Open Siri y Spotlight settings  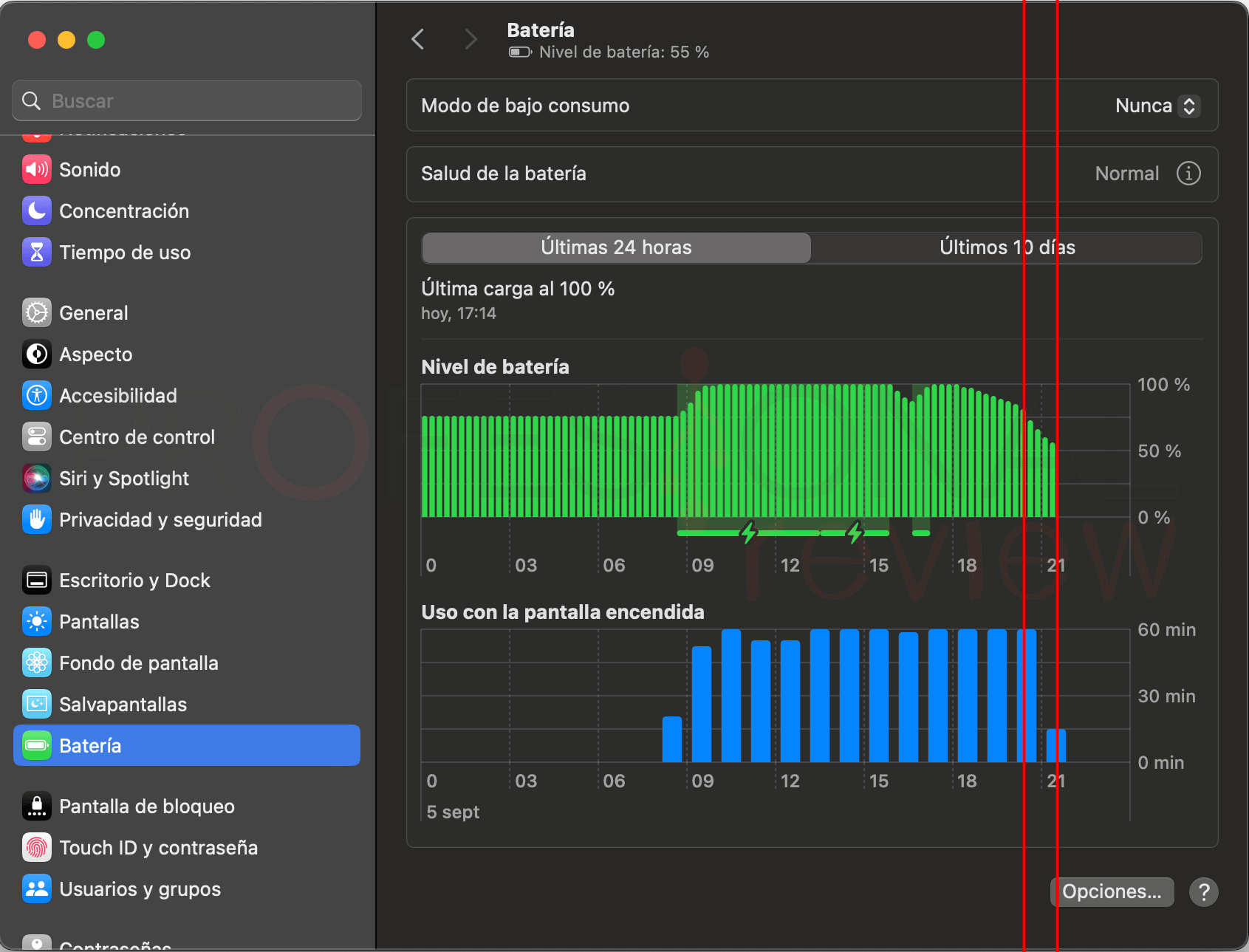[187, 479]
